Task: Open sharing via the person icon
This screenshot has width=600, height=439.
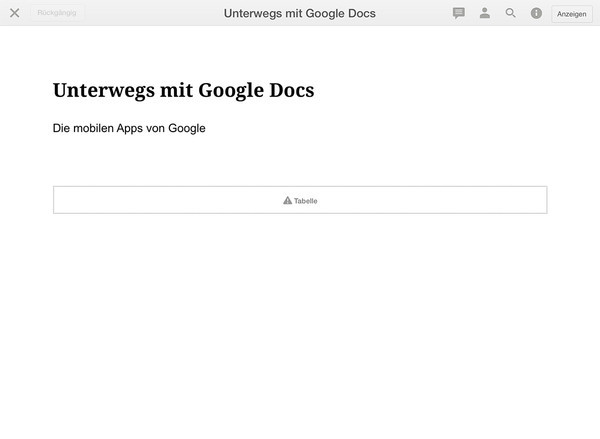Action: coord(485,13)
